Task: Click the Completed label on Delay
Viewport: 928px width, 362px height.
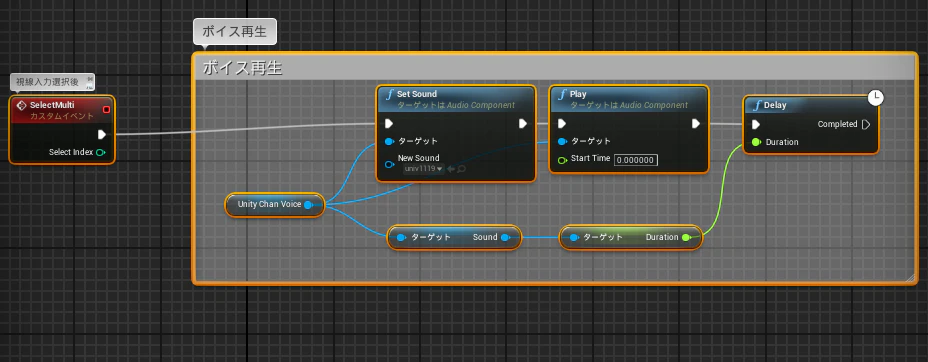Action: tap(837, 124)
